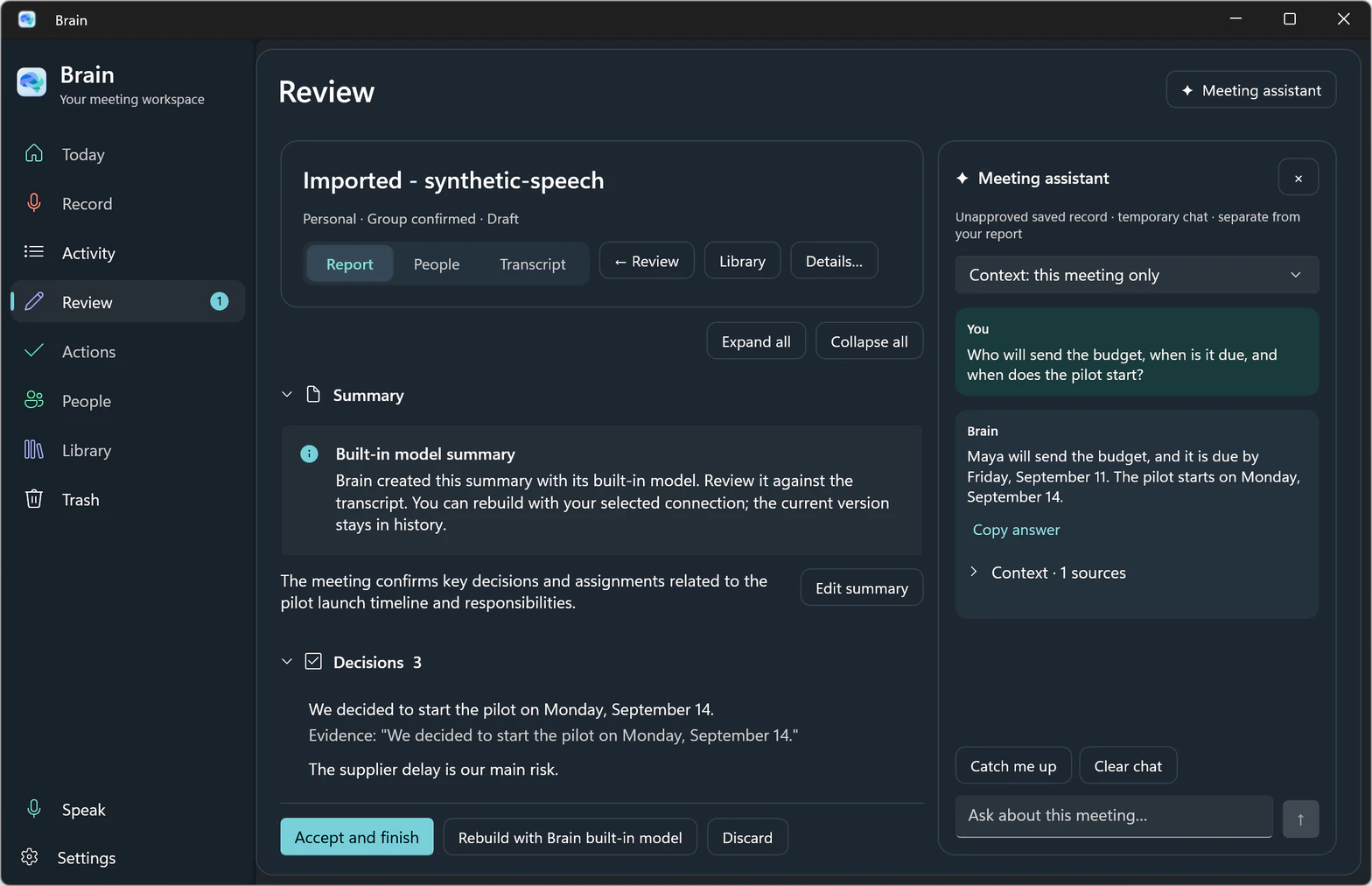Screen dimensions: 1372x886
Task: Click the Accept and finish button
Action: coord(357,837)
